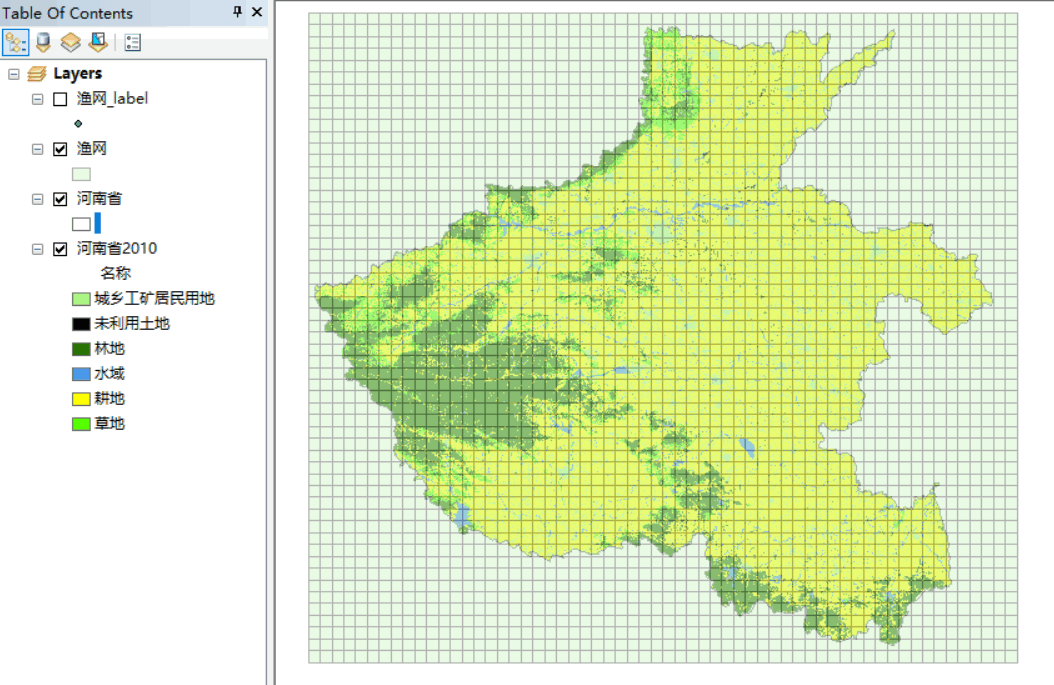
Task: Click the 城乡工矿居民用地 legend label
Action: coord(155,298)
